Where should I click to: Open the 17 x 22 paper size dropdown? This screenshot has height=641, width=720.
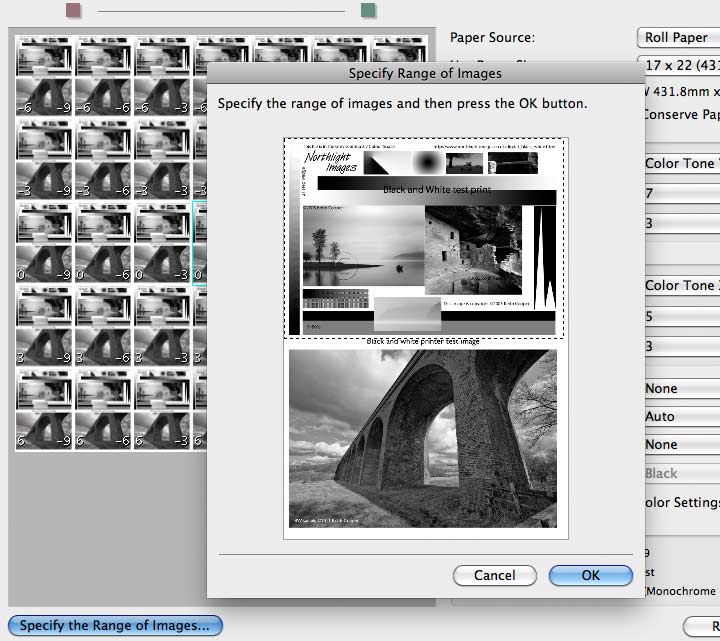tap(680, 65)
